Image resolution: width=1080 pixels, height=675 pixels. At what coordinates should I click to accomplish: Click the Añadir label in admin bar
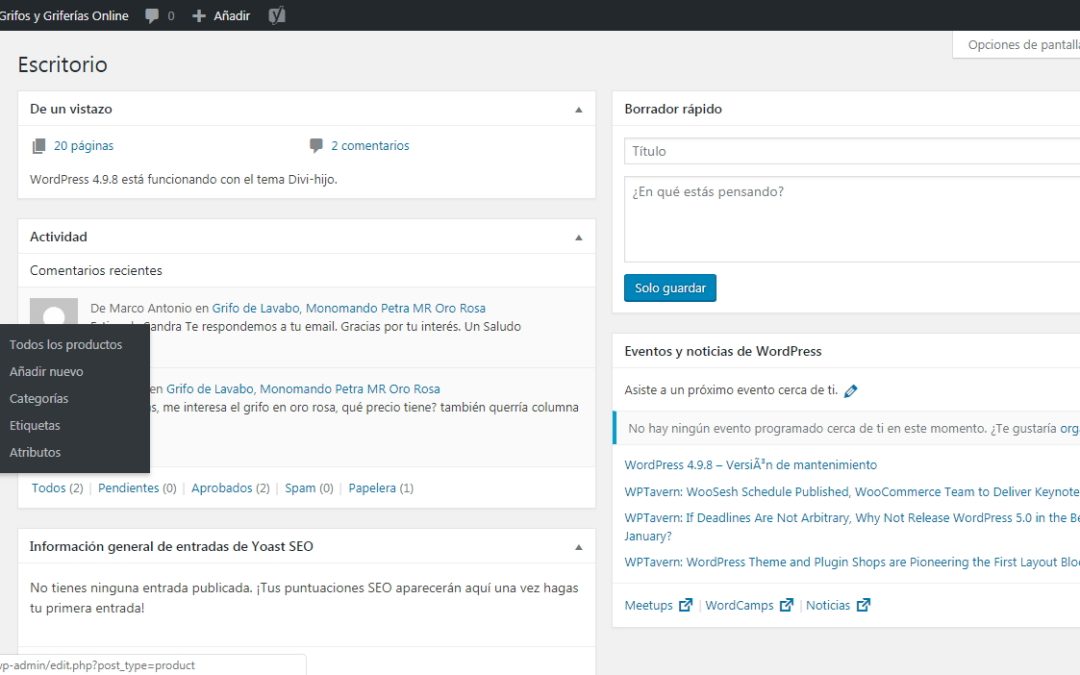(231, 16)
